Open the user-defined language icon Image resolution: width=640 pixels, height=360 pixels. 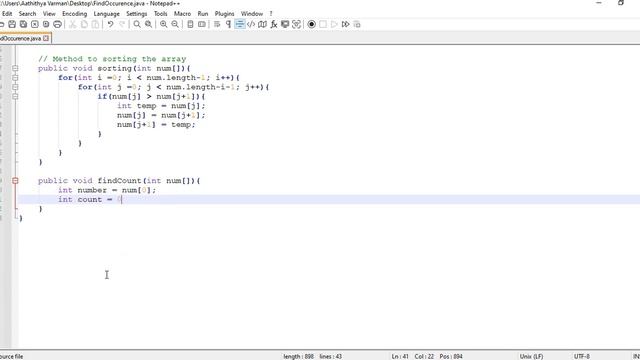251,24
